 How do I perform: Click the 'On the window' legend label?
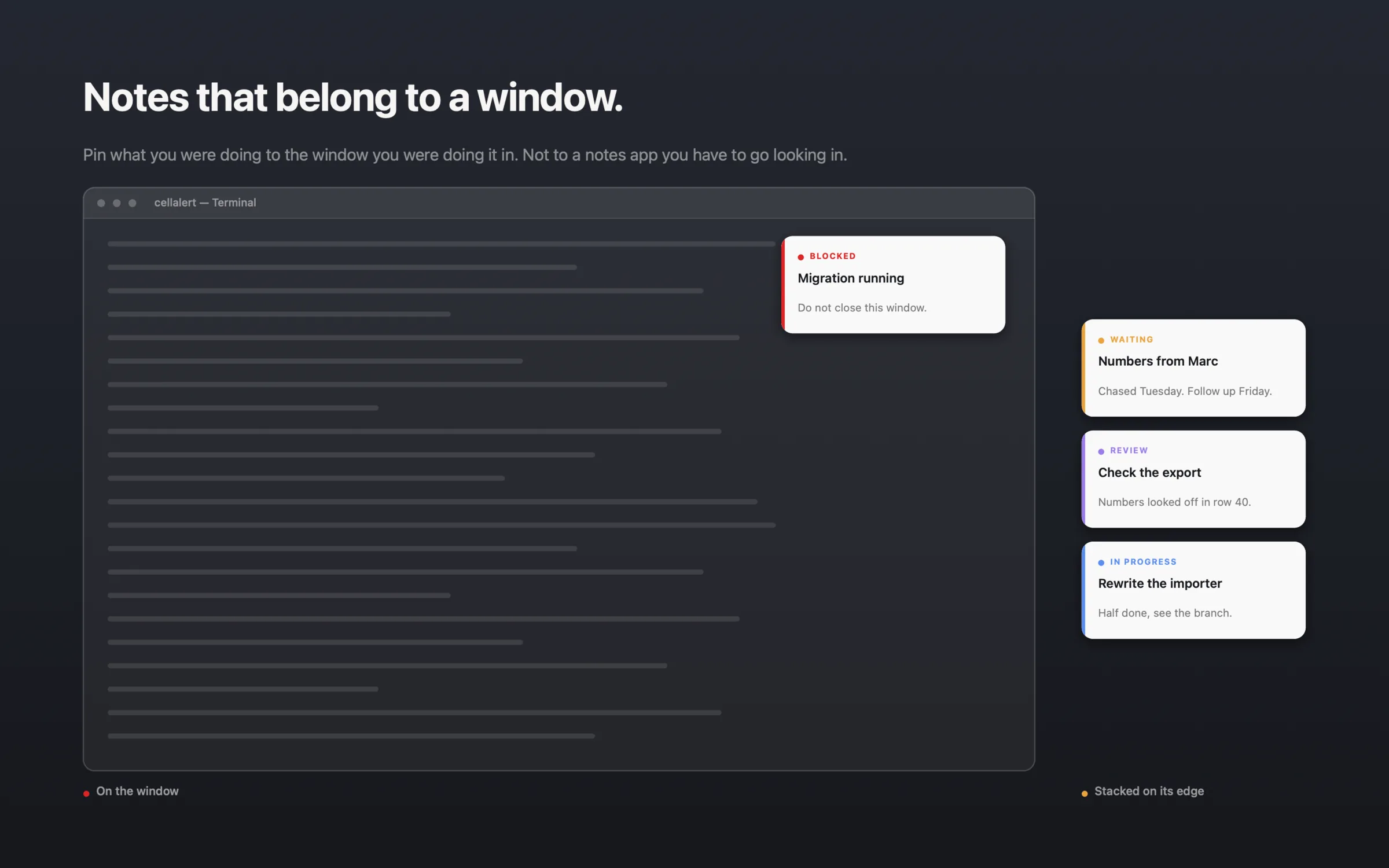(x=137, y=791)
